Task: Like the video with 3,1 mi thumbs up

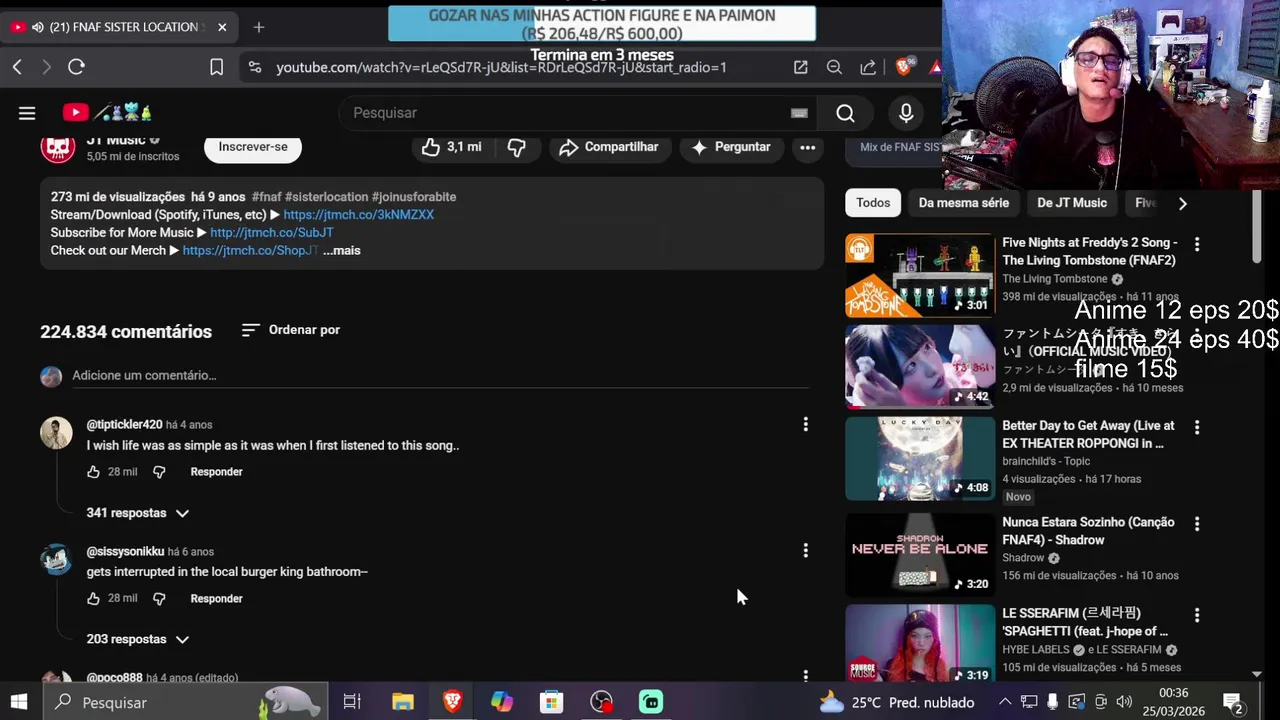Action: (x=451, y=147)
